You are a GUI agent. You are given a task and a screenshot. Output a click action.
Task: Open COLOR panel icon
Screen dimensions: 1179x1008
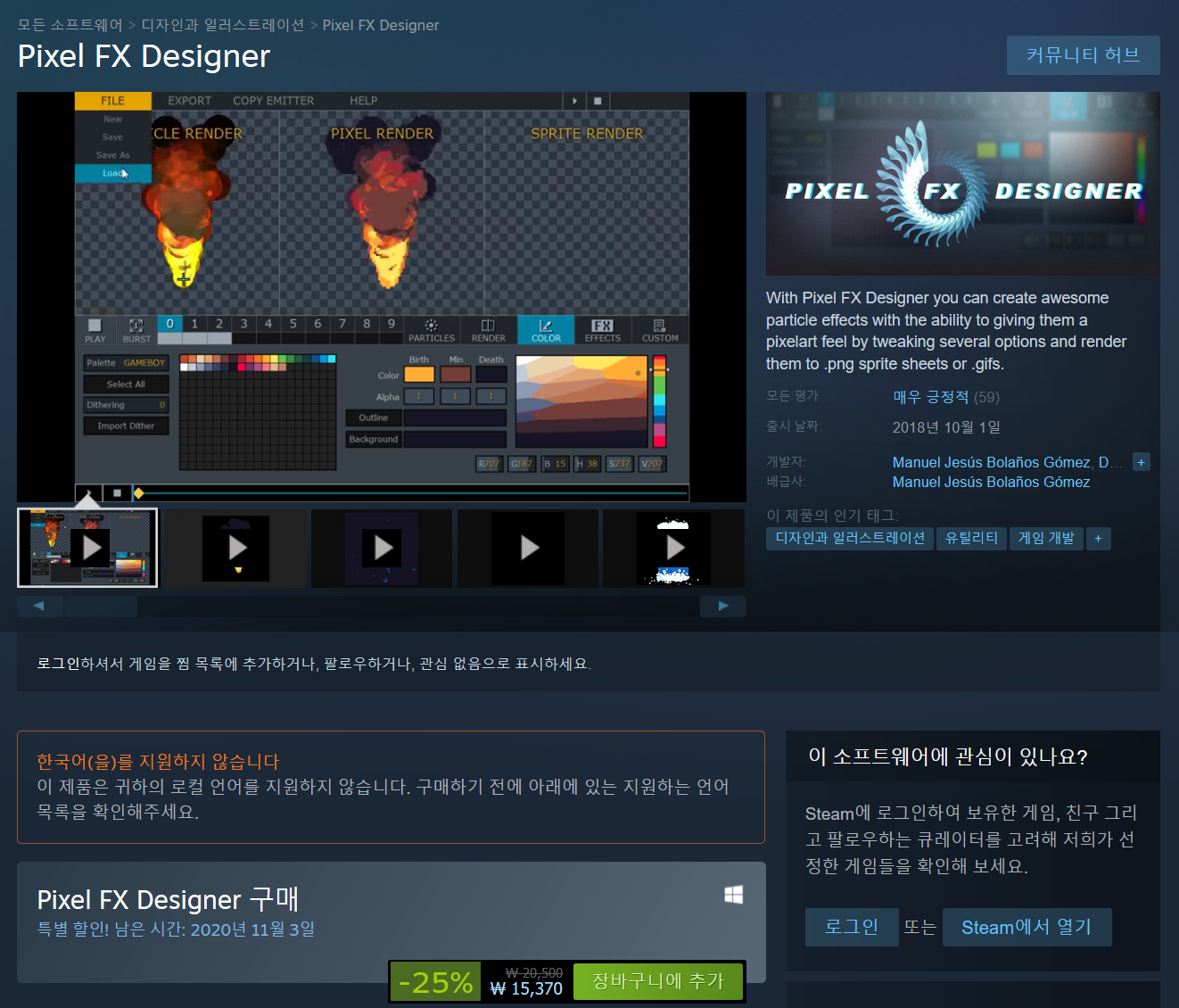coord(546,330)
